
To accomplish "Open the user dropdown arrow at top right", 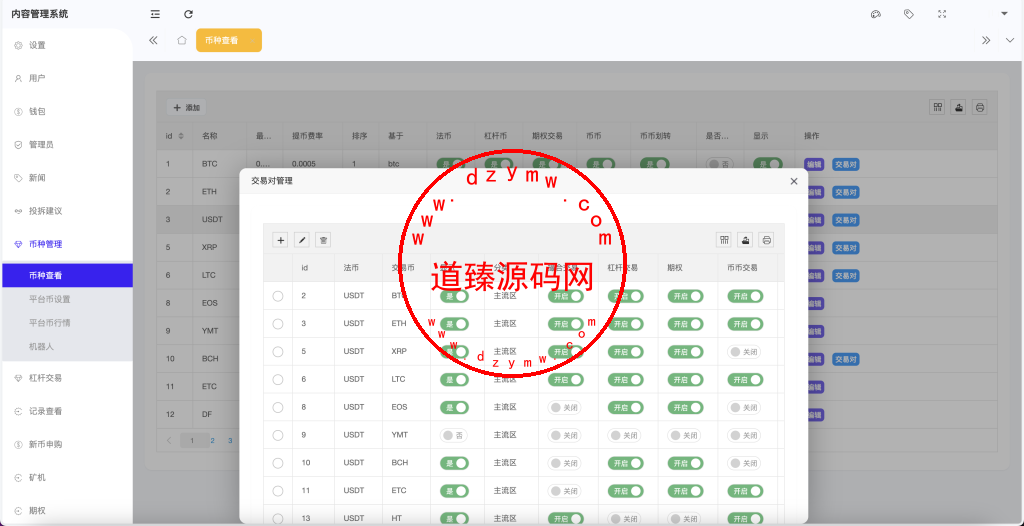I will [x=1004, y=14].
